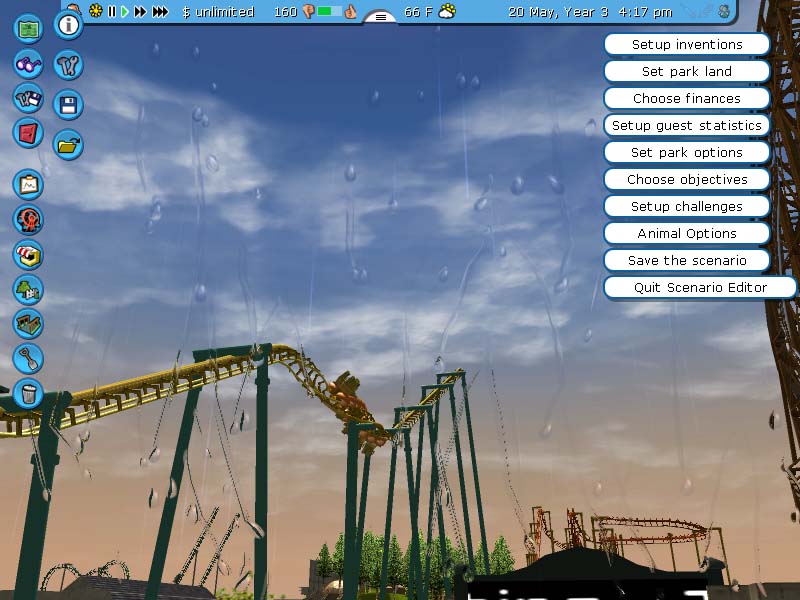This screenshot has width=800, height=600.
Task: Click the blue floppy disk save icon
Action: click(x=68, y=105)
